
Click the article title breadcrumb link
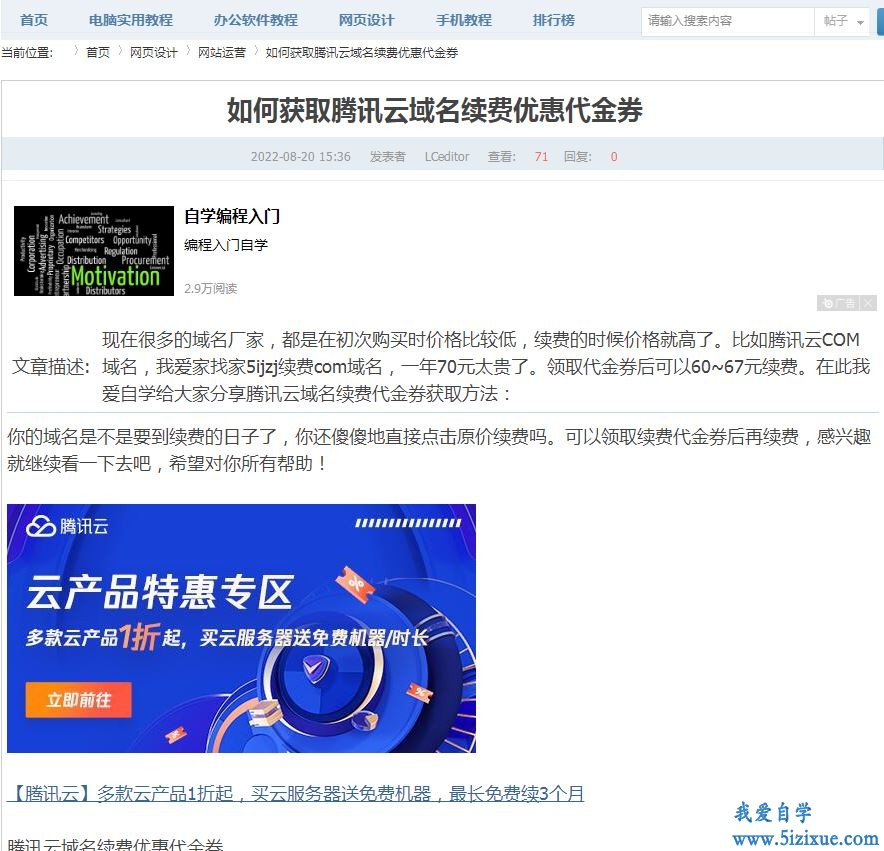tap(361, 52)
